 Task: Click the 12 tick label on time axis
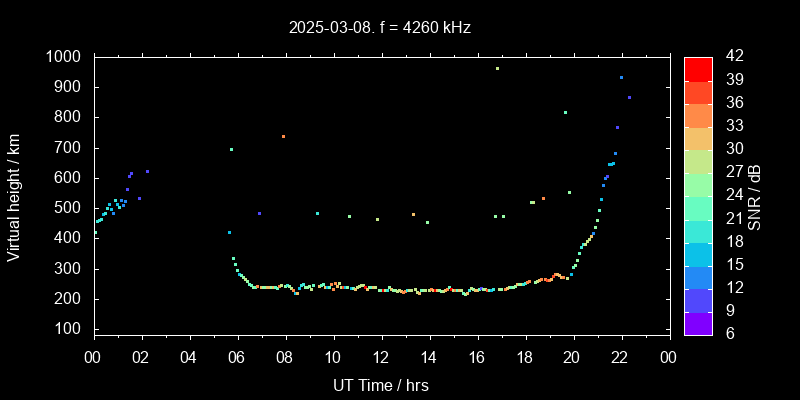click(x=381, y=358)
